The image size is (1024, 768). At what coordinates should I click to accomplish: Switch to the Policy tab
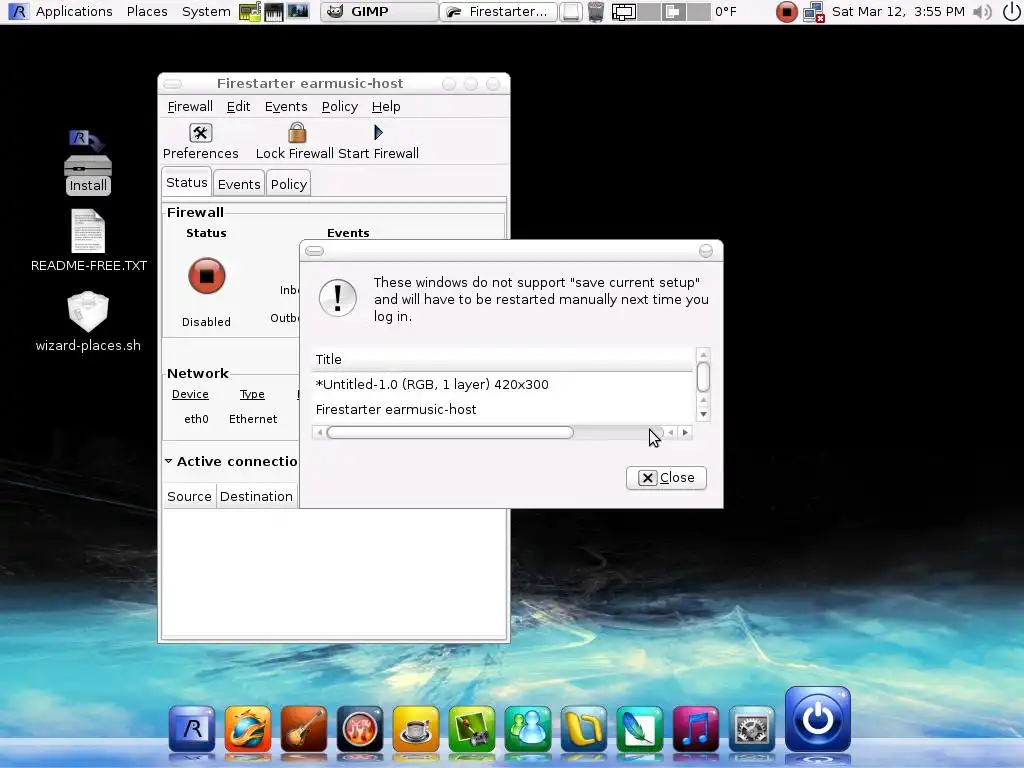[289, 184]
